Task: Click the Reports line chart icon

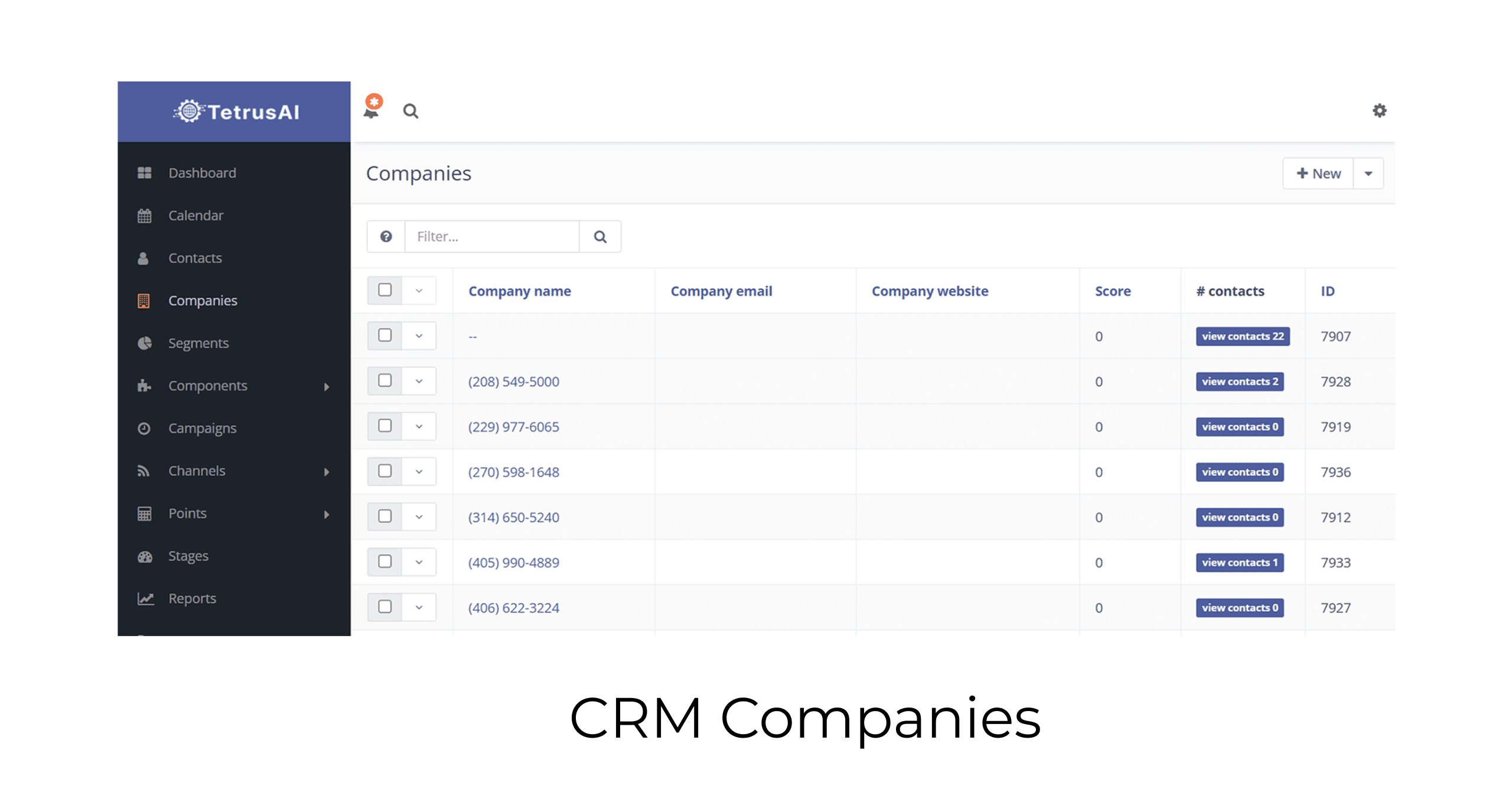Action: 145,598
